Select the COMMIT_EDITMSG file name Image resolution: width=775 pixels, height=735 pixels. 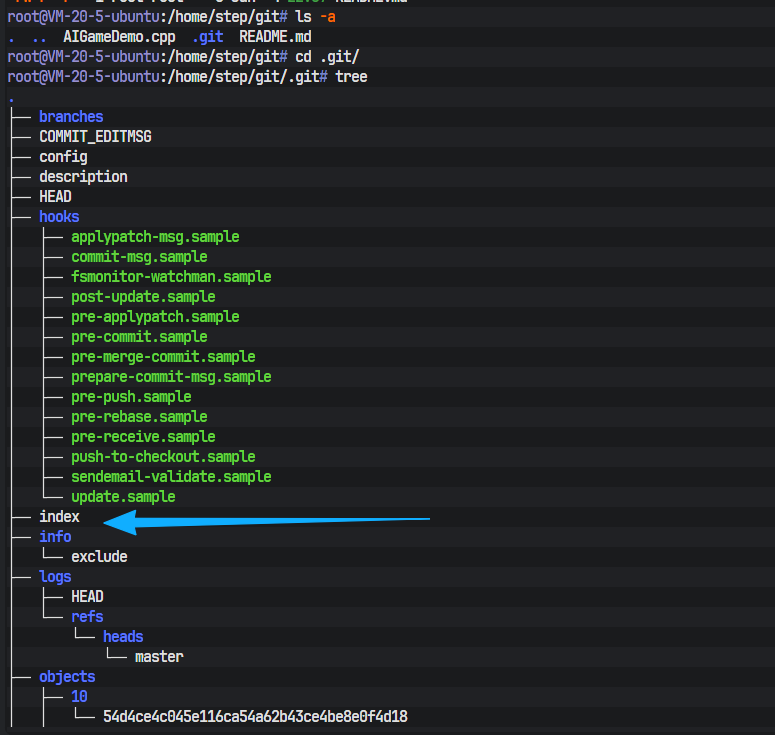(x=95, y=136)
